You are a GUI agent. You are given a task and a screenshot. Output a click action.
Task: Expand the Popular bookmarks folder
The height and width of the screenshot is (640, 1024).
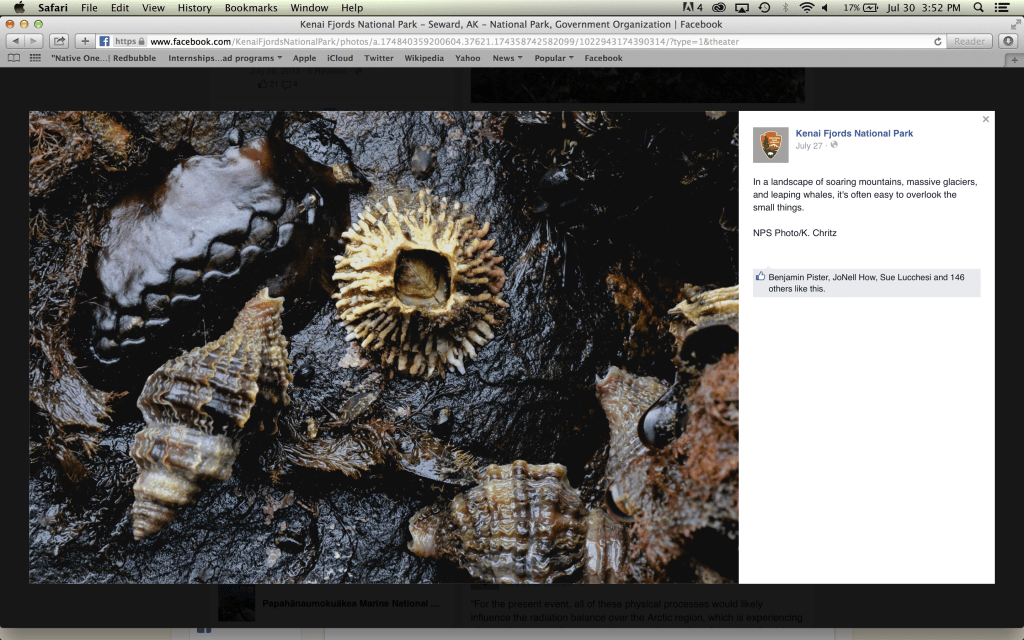(554, 58)
